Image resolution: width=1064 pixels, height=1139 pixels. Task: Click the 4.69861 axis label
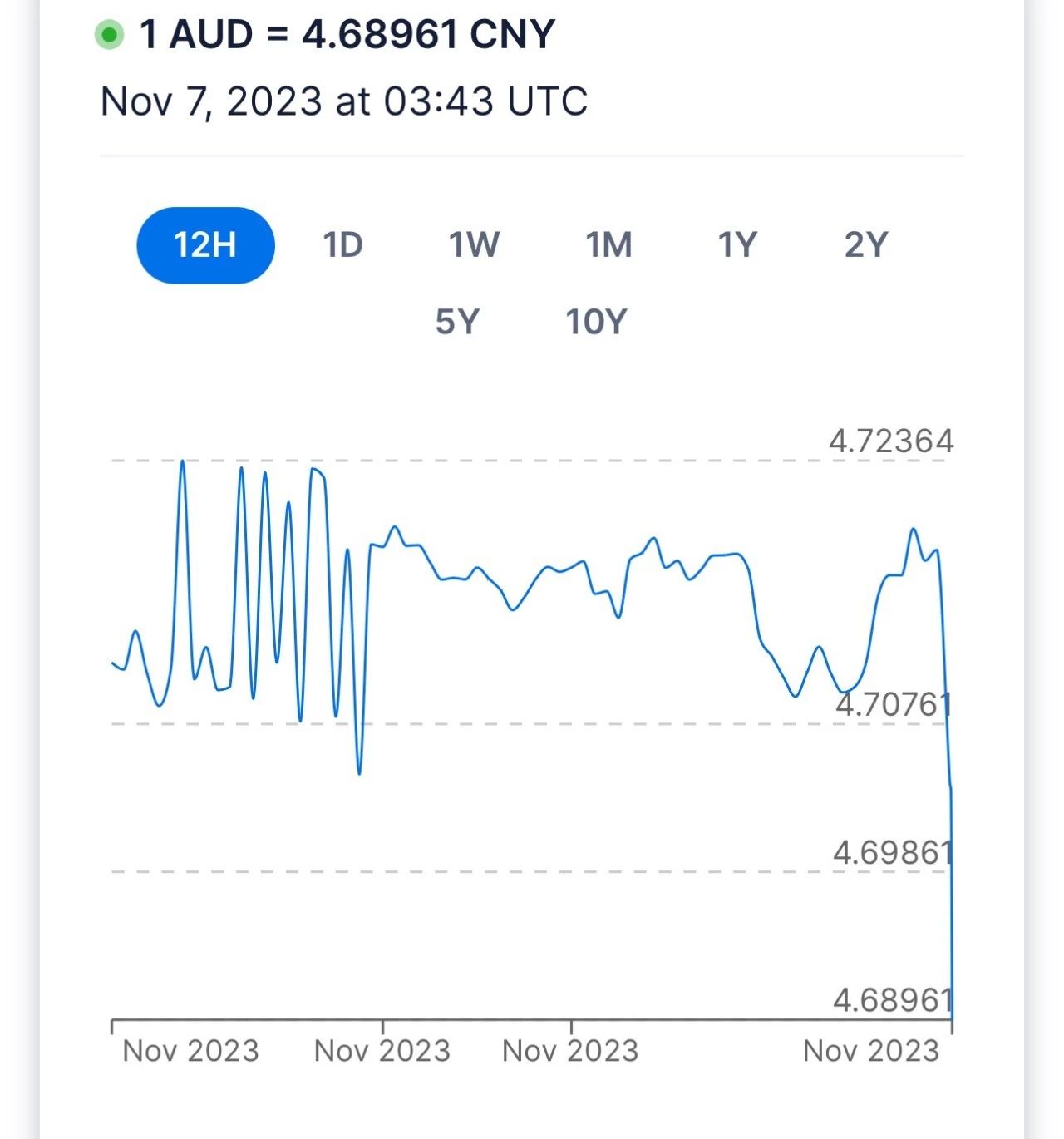(x=893, y=852)
